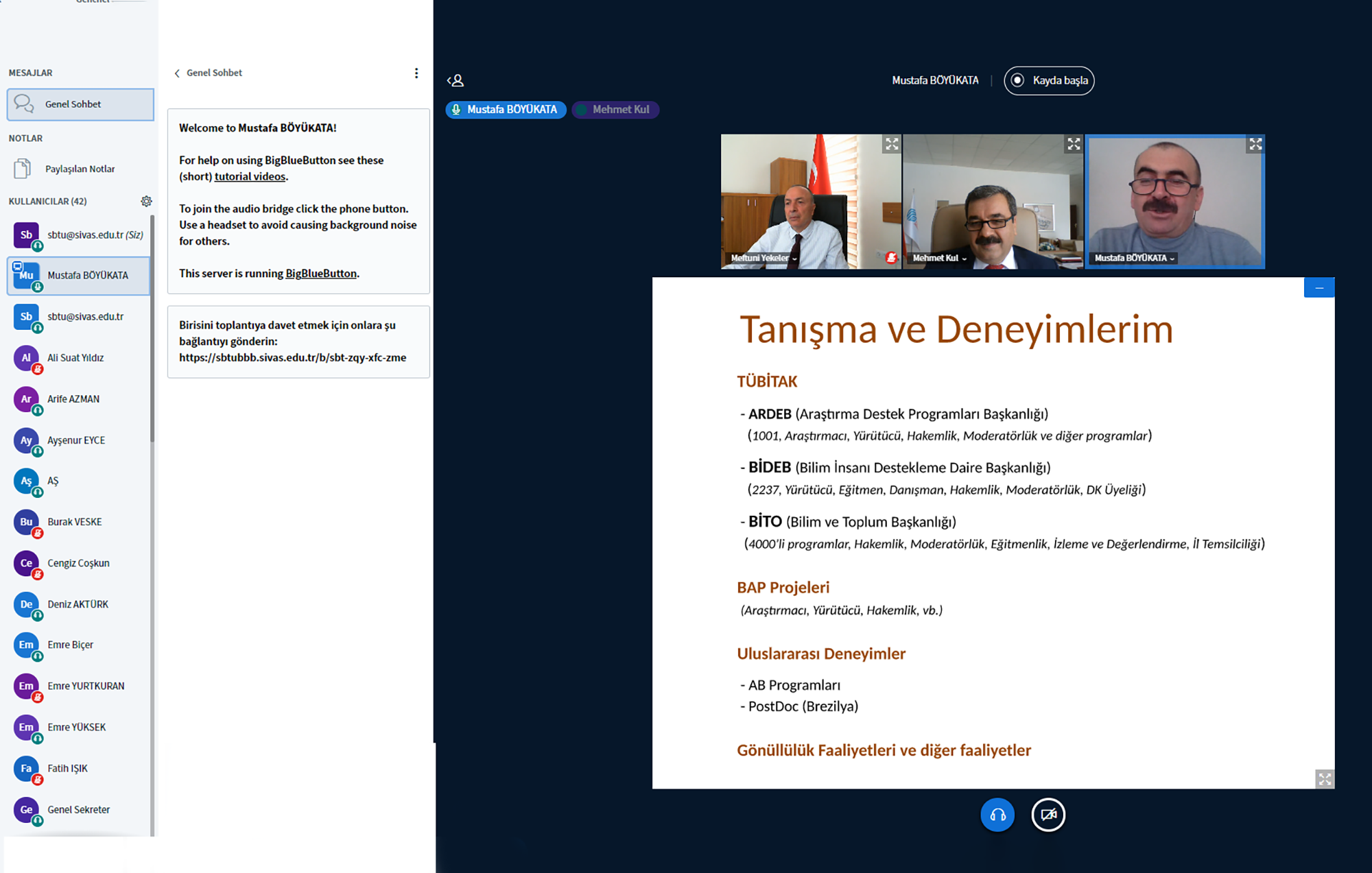Click Mustafa BÖYÜKATA webcam thumbnail
Image resolution: width=1372 pixels, height=873 pixels.
1175,202
